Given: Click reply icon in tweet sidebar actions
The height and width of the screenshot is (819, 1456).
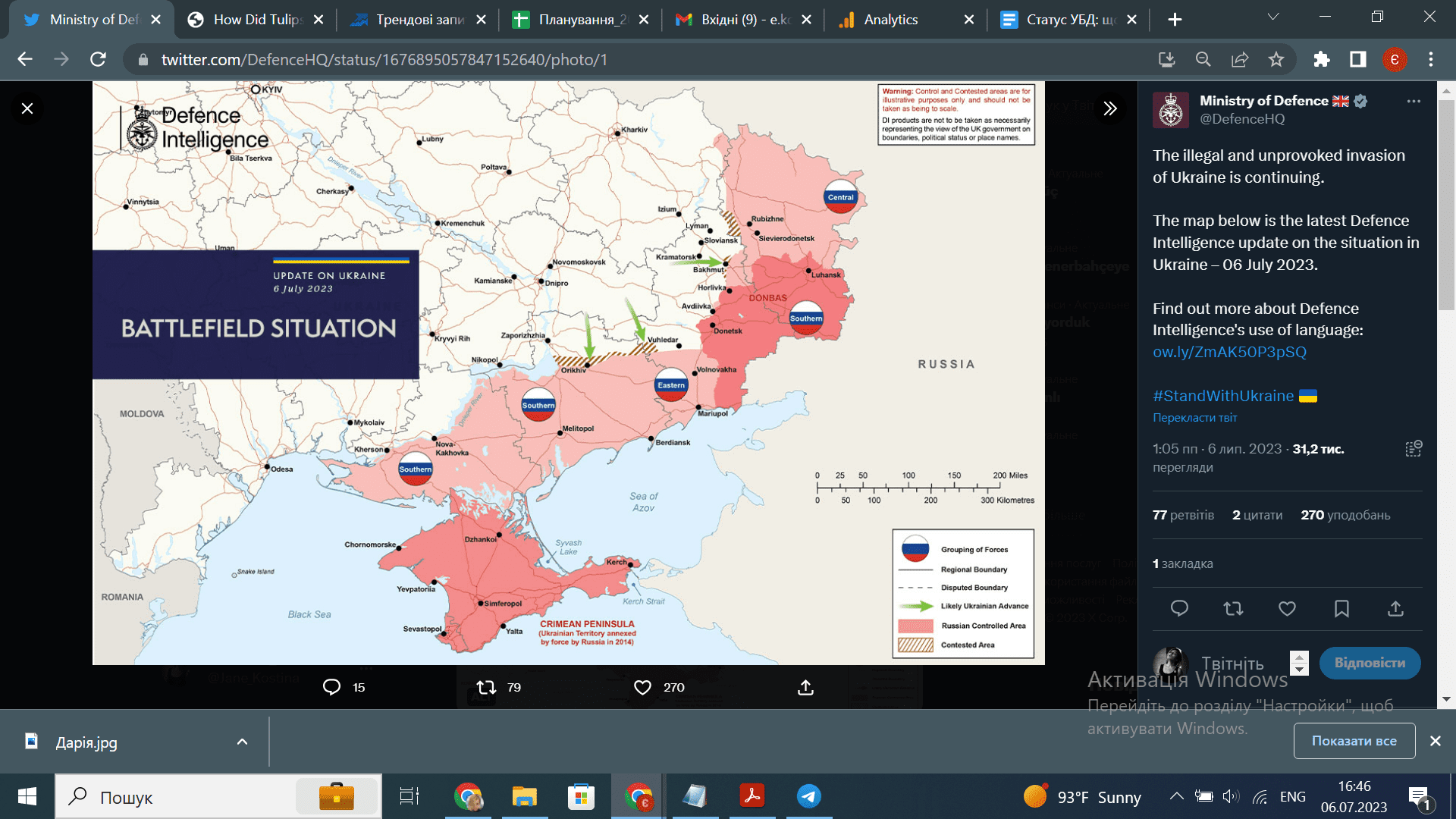Looking at the screenshot, I should (1179, 608).
